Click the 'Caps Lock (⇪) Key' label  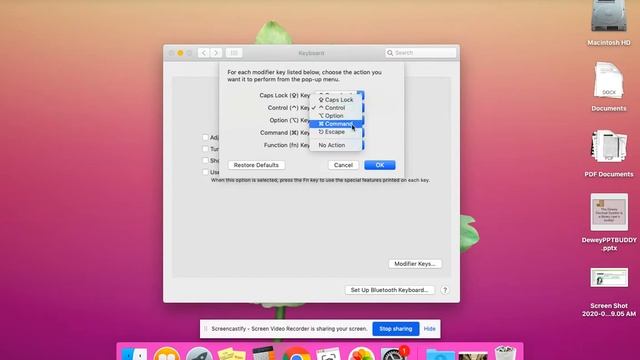(284, 95)
